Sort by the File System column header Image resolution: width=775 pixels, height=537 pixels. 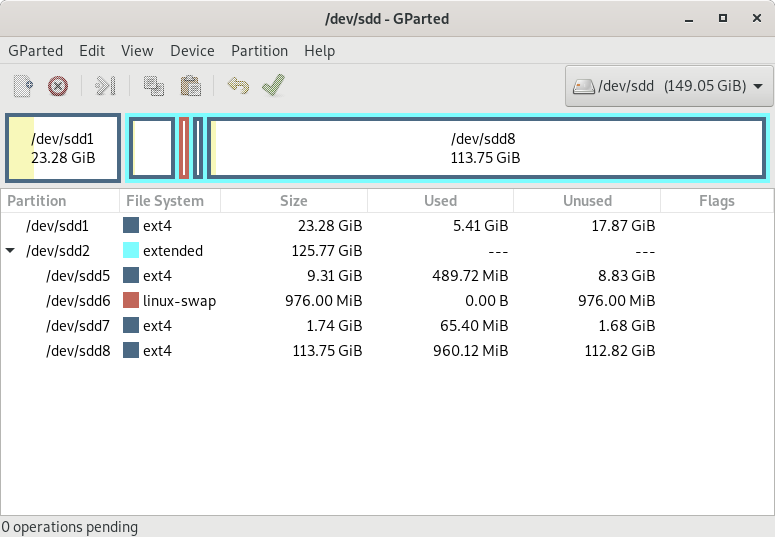(x=170, y=201)
